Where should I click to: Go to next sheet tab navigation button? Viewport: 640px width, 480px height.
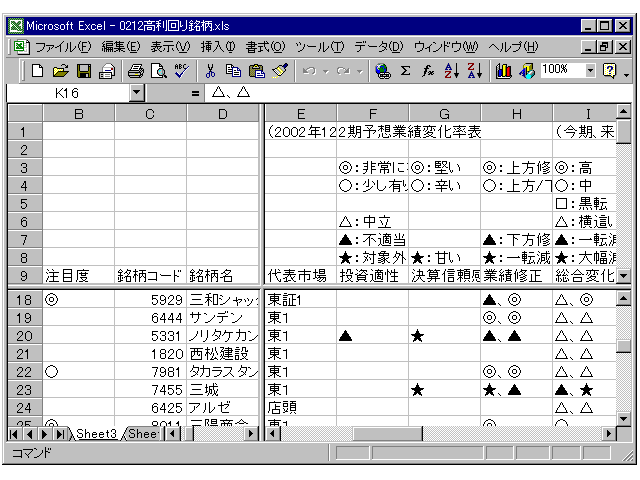[x=44, y=434]
